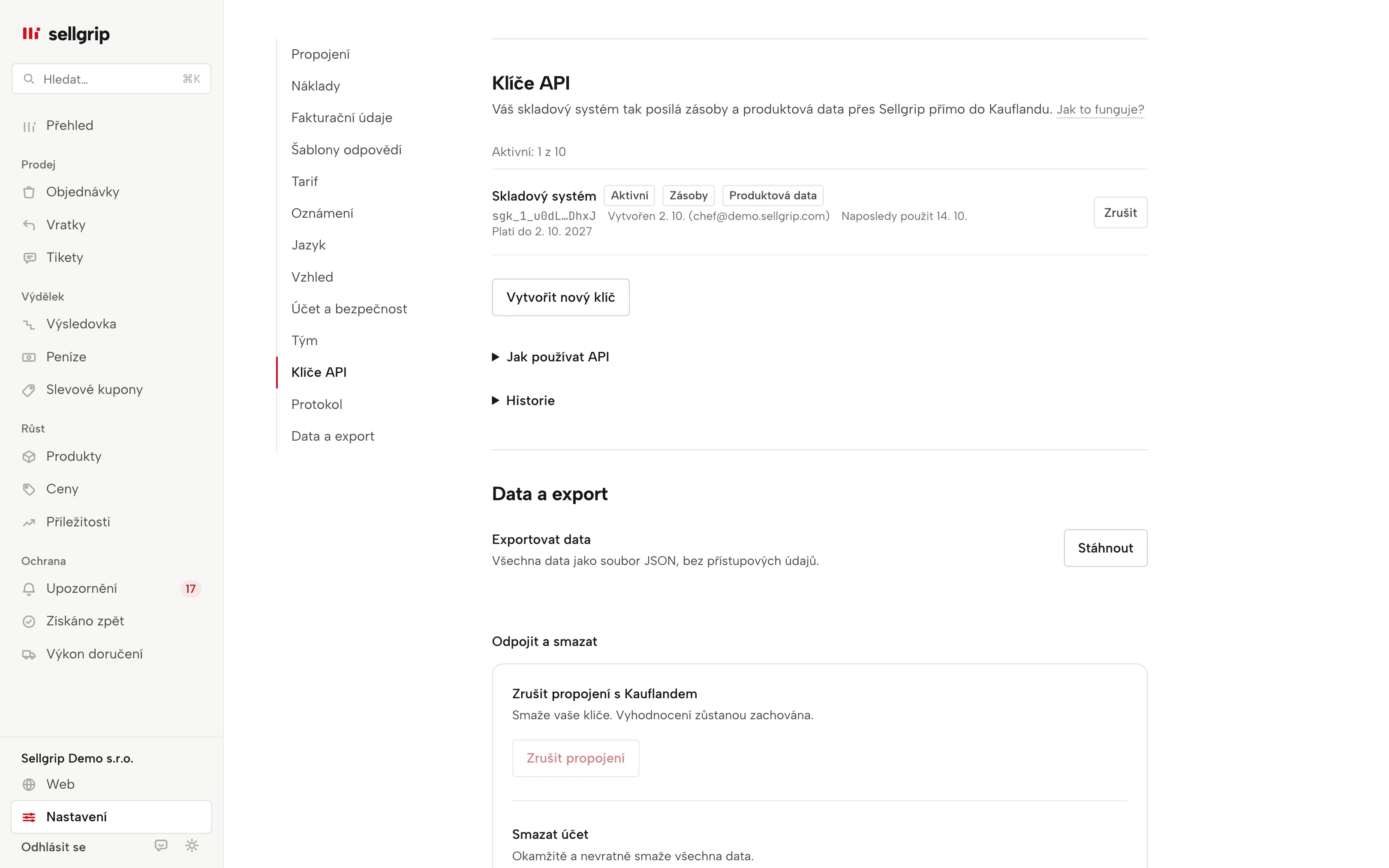This screenshot has height=868, width=1389.
Task: Open Upozornění via its bell icon
Action: 29,589
